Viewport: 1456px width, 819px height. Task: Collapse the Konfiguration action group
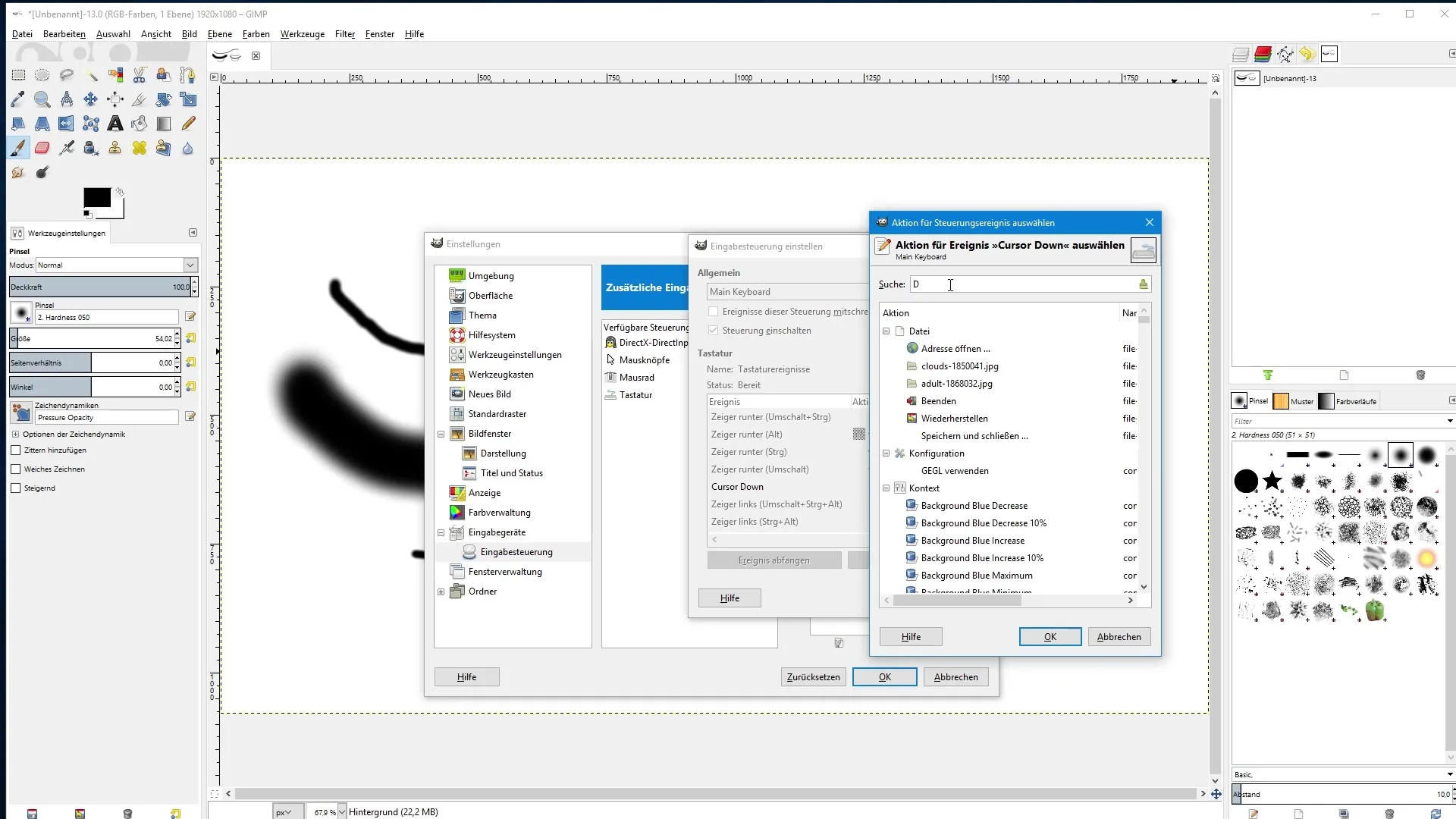pos(886,453)
